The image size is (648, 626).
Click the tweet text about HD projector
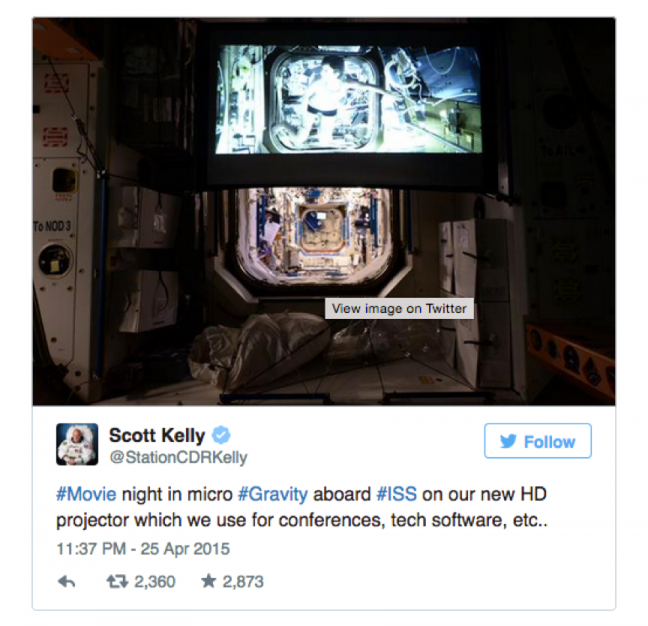coord(302,507)
